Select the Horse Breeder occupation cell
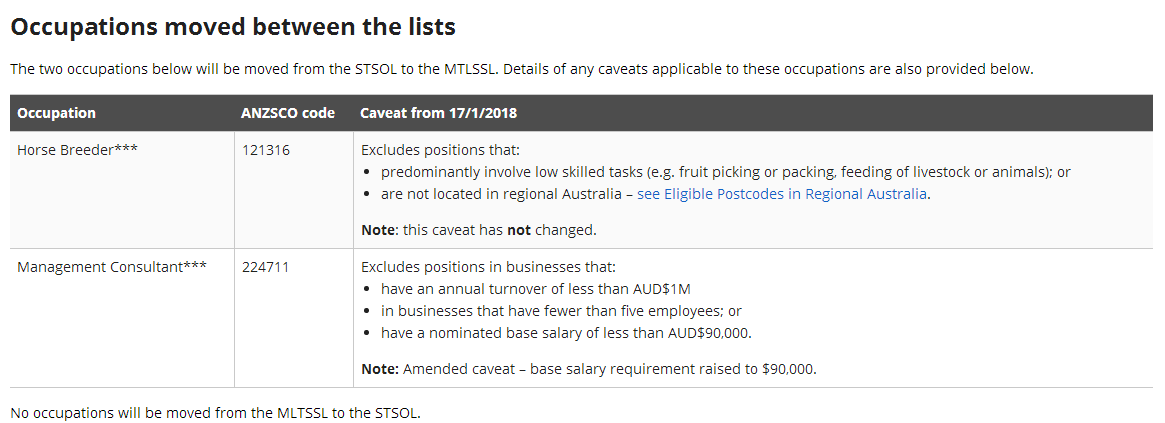This screenshot has height=423, width=1165. click(x=77, y=150)
